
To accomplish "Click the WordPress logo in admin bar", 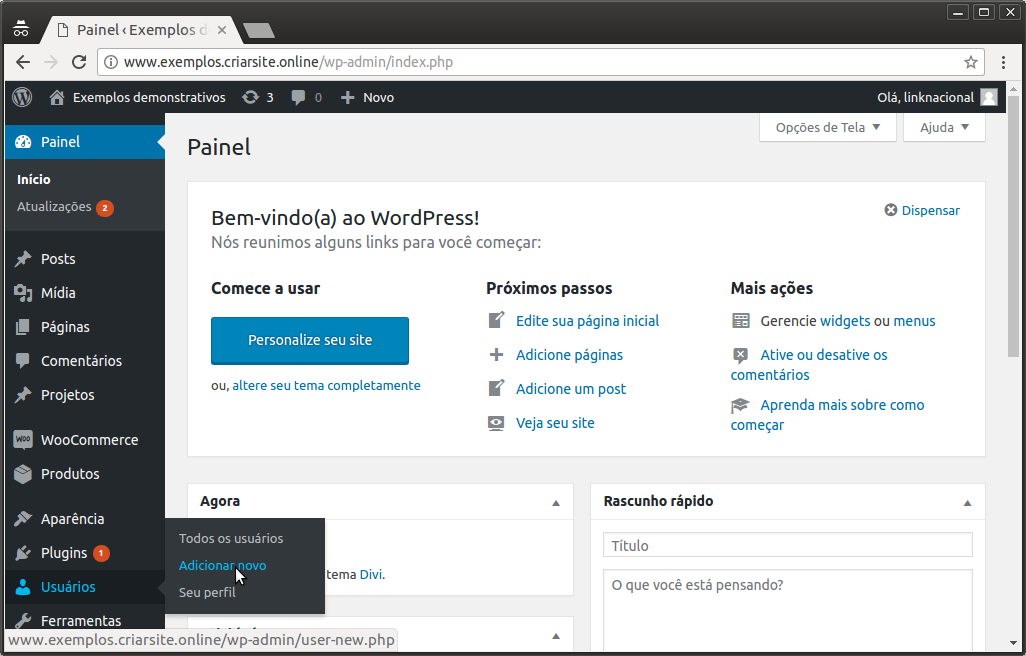I will point(22,97).
